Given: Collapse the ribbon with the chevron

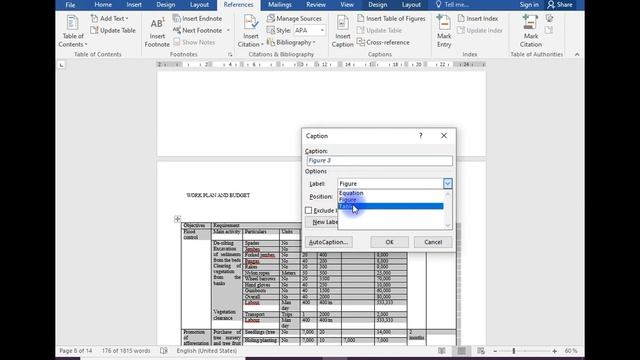Looking at the screenshot, I should 577,54.
